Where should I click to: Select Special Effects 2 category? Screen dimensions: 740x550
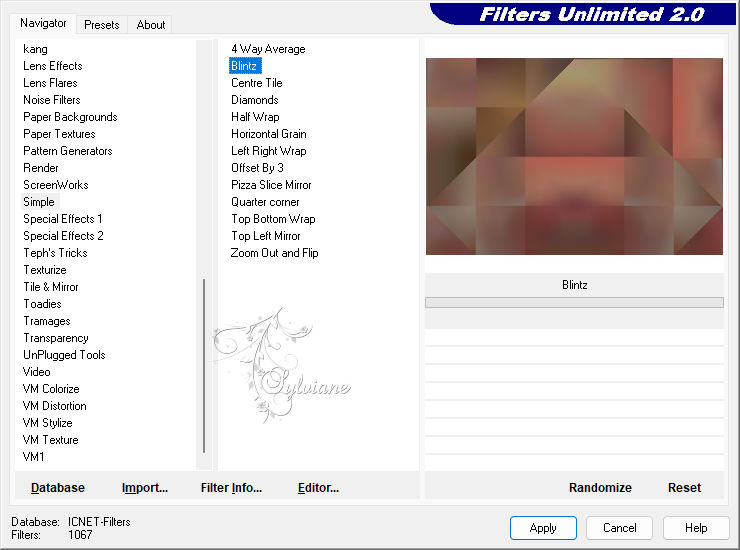coord(63,236)
